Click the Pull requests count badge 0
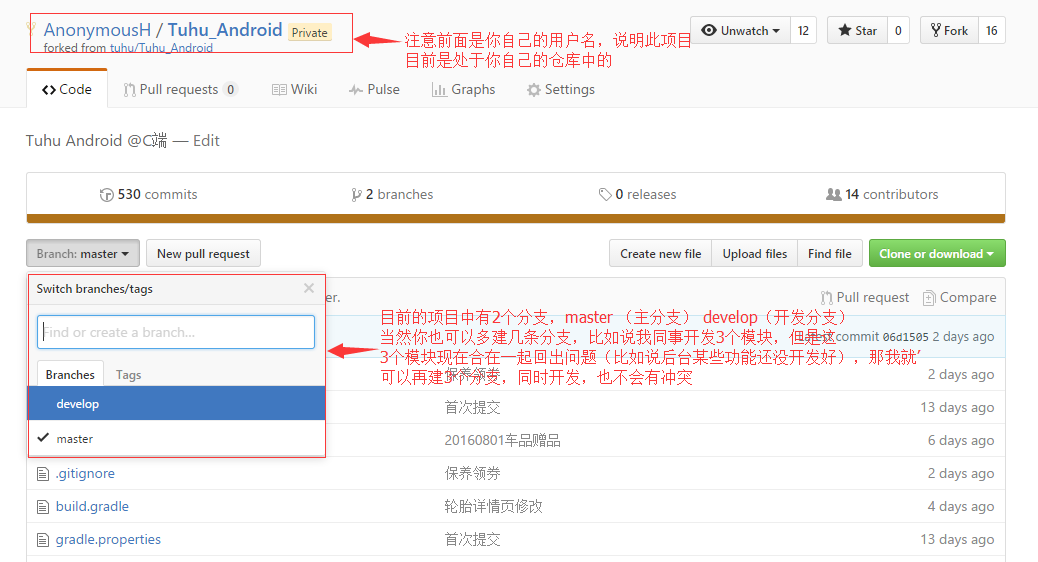1038x562 pixels. coord(230,89)
